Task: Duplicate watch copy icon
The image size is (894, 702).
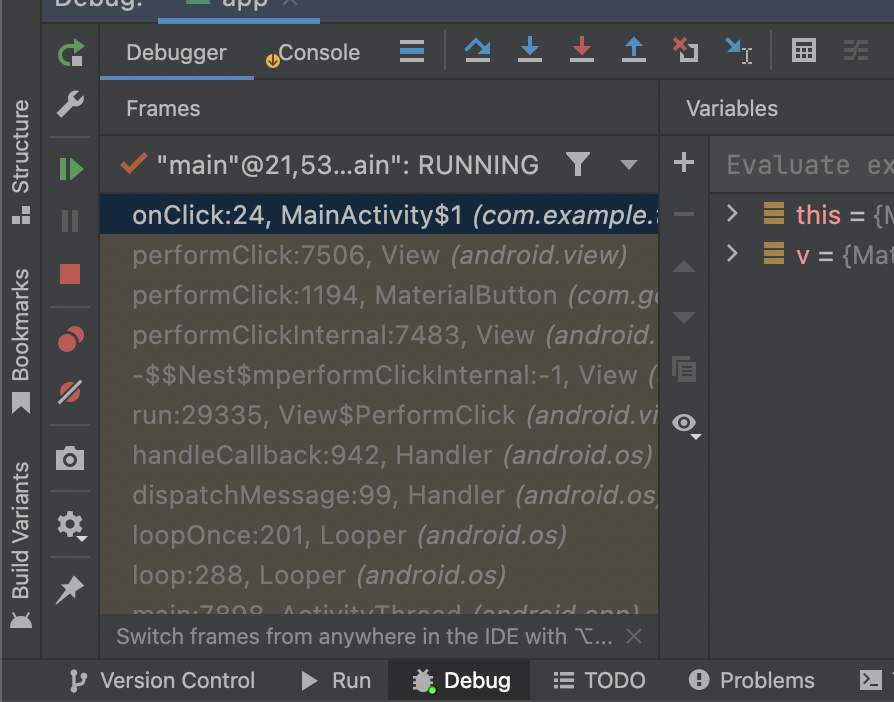Action: tap(684, 369)
